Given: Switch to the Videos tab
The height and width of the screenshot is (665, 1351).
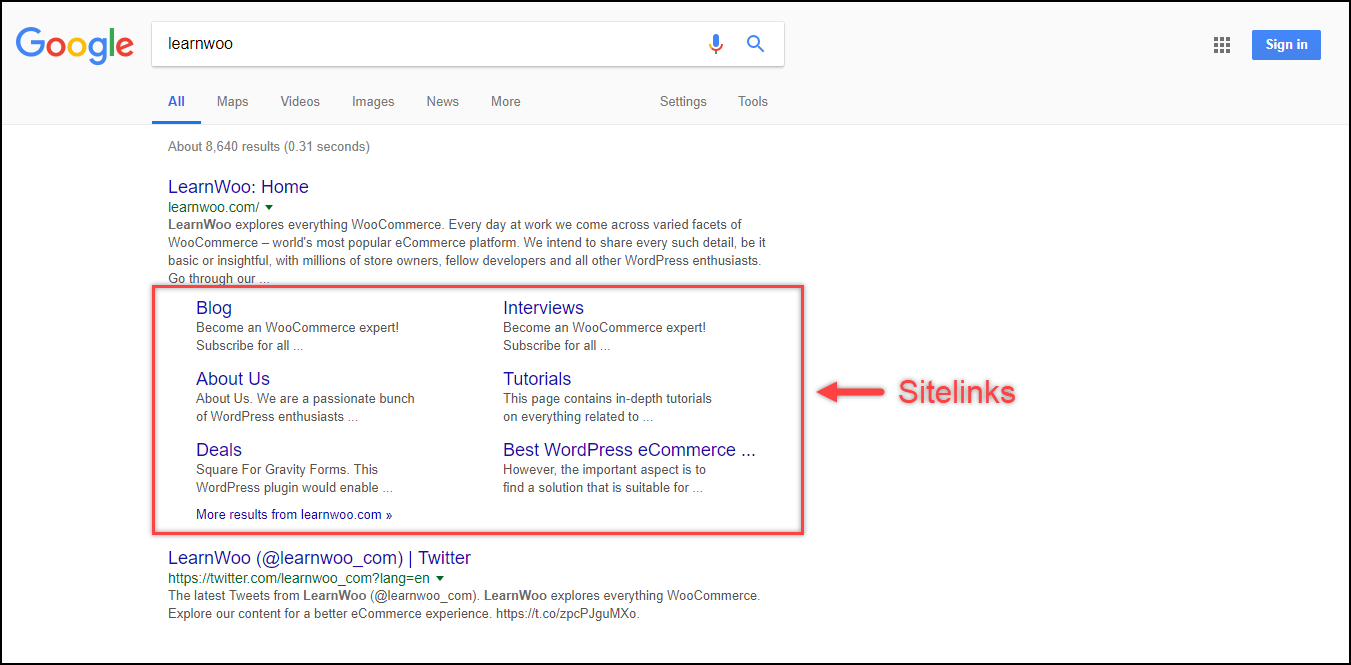Looking at the screenshot, I should [300, 101].
